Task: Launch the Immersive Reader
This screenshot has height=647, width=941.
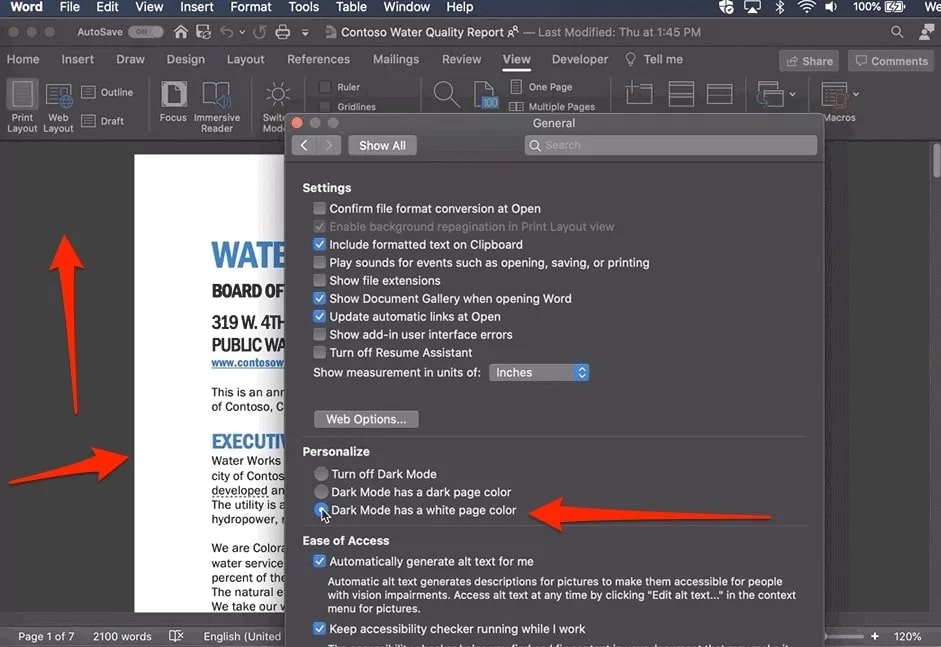Action: pyautogui.click(x=217, y=94)
